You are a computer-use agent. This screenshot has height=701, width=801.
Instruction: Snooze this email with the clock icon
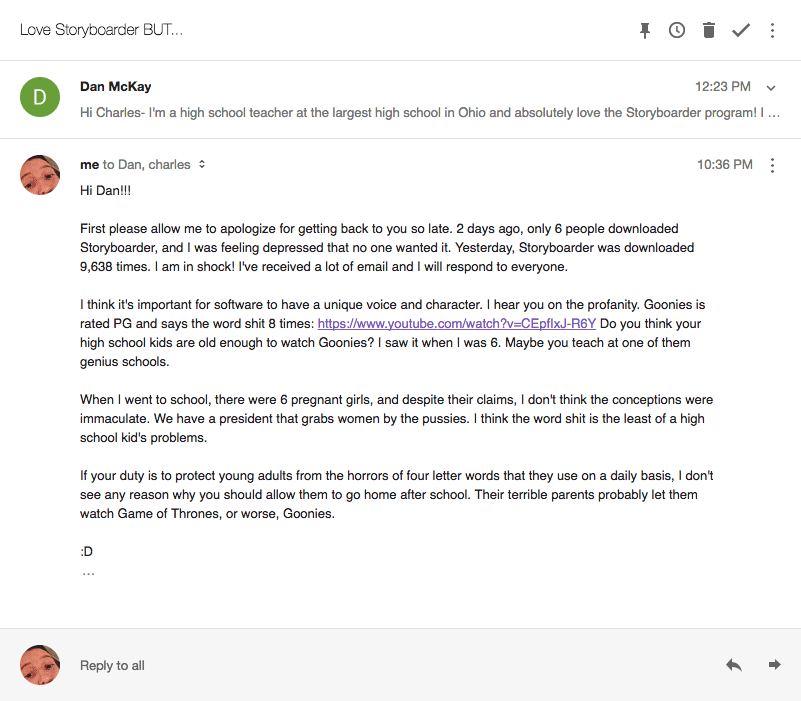677,30
